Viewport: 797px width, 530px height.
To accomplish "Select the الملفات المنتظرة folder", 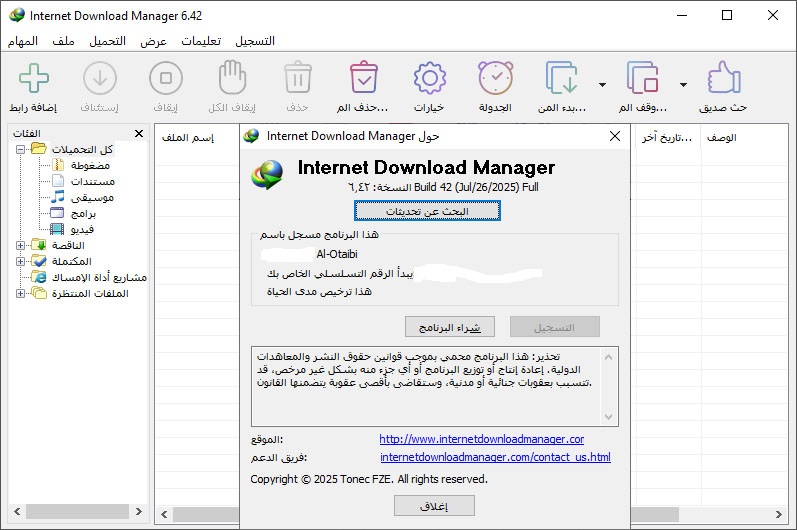I will coord(90,294).
